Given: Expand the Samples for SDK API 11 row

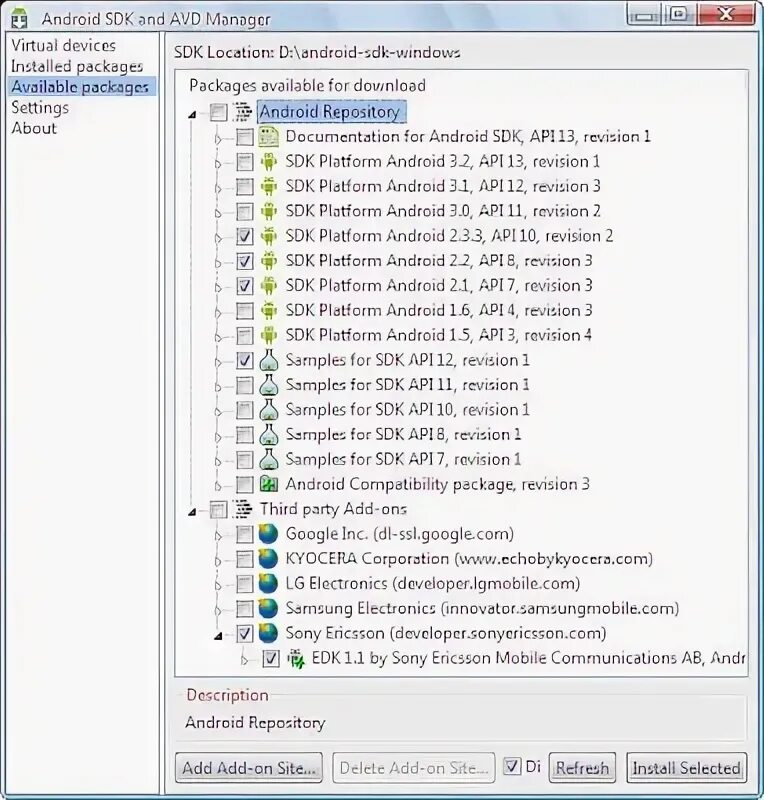Looking at the screenshot, I should [218, 387].
